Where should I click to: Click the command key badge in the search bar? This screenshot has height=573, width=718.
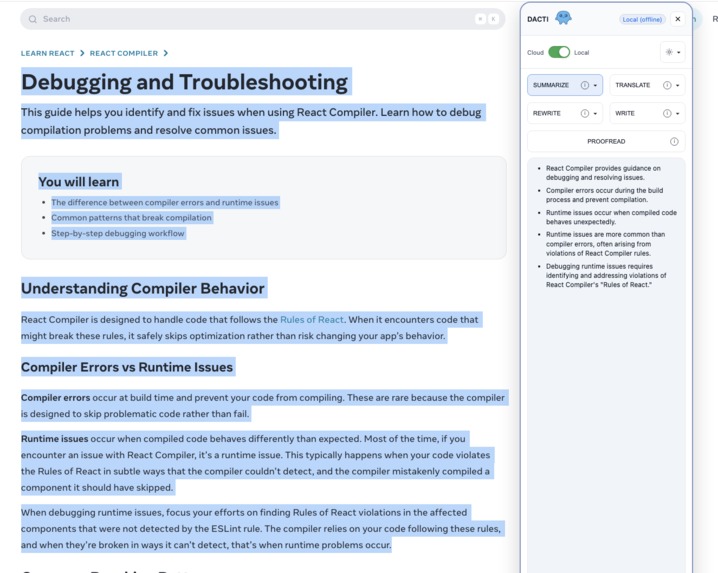pos(480,19)
